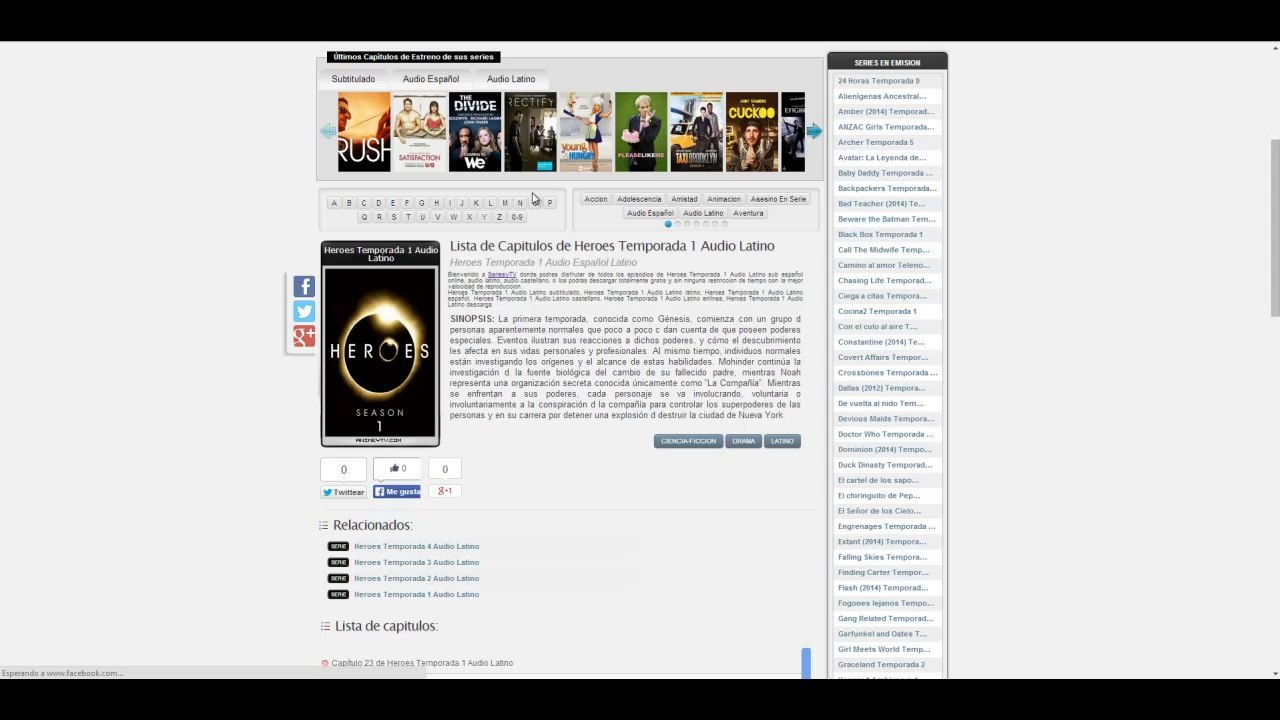Open related Heroes Temporada 1 Audio Latino link

click(416, 594)
